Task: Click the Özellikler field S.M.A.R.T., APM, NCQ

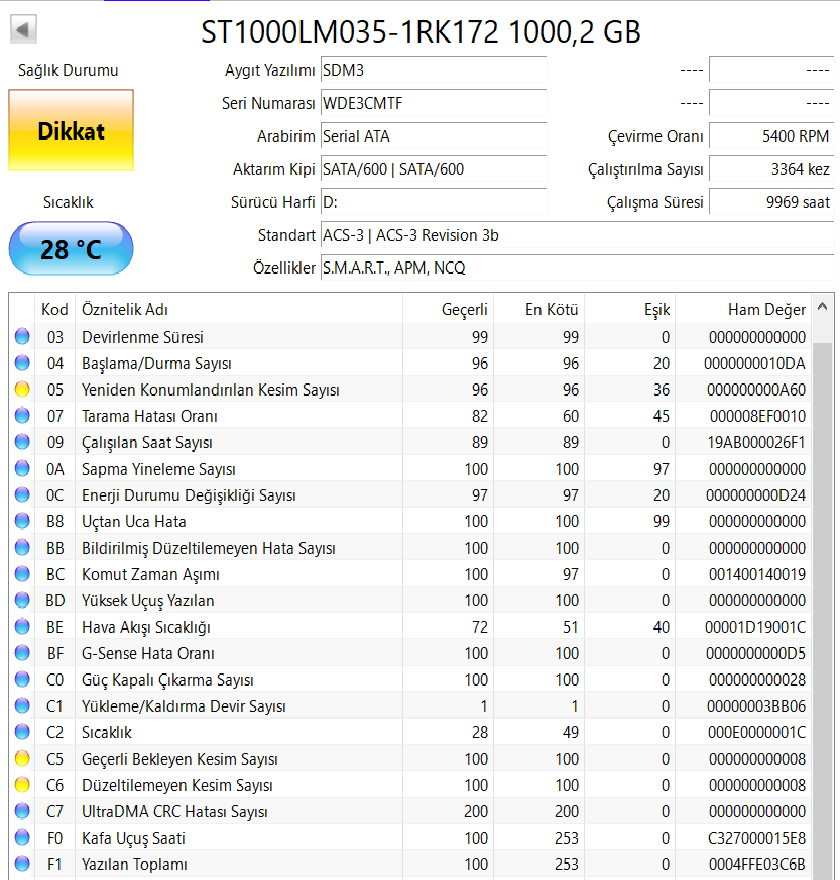Action: click(x=577, y=268)
